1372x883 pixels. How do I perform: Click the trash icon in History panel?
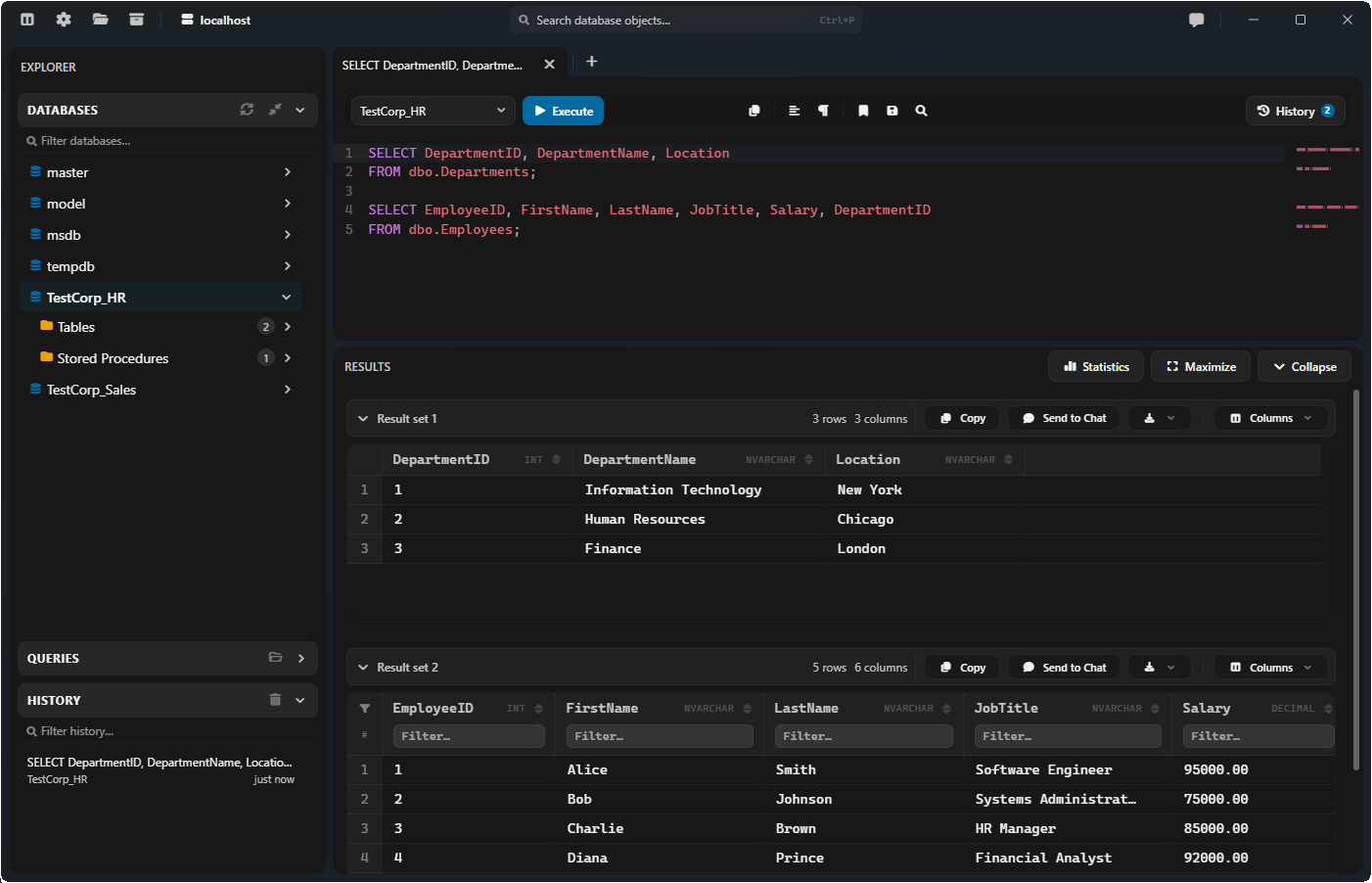pyautogui.click(x=275, y=699)
